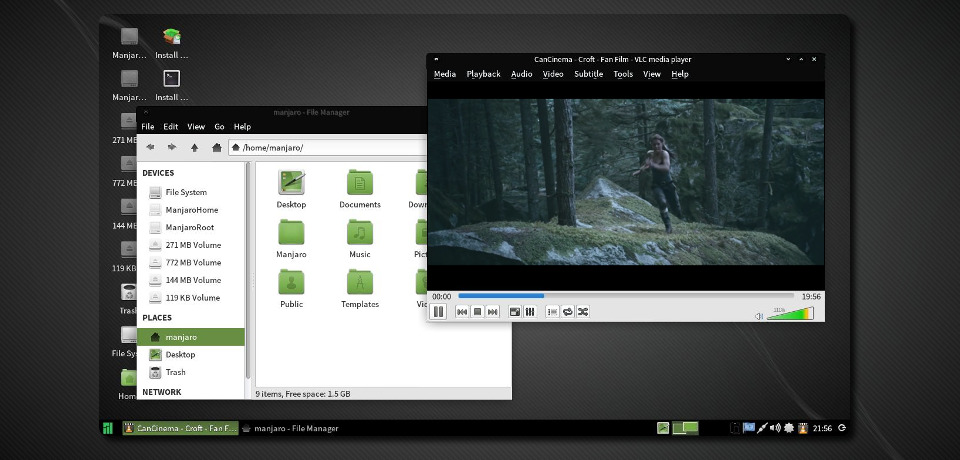Open the volume tray icon on panel

(775, 428)
